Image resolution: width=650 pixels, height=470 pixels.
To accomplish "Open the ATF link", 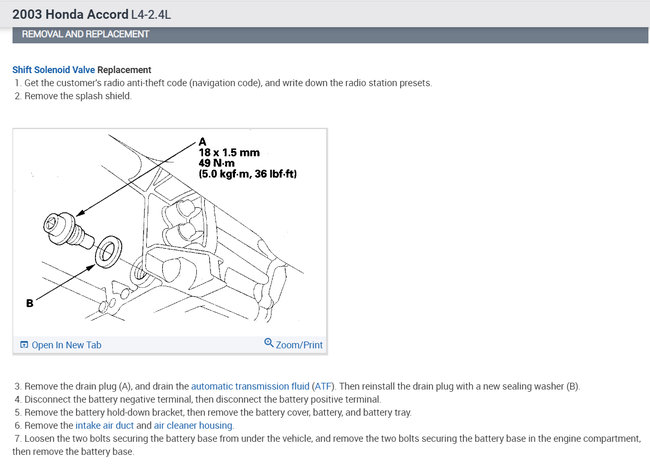I will [323, 386].
